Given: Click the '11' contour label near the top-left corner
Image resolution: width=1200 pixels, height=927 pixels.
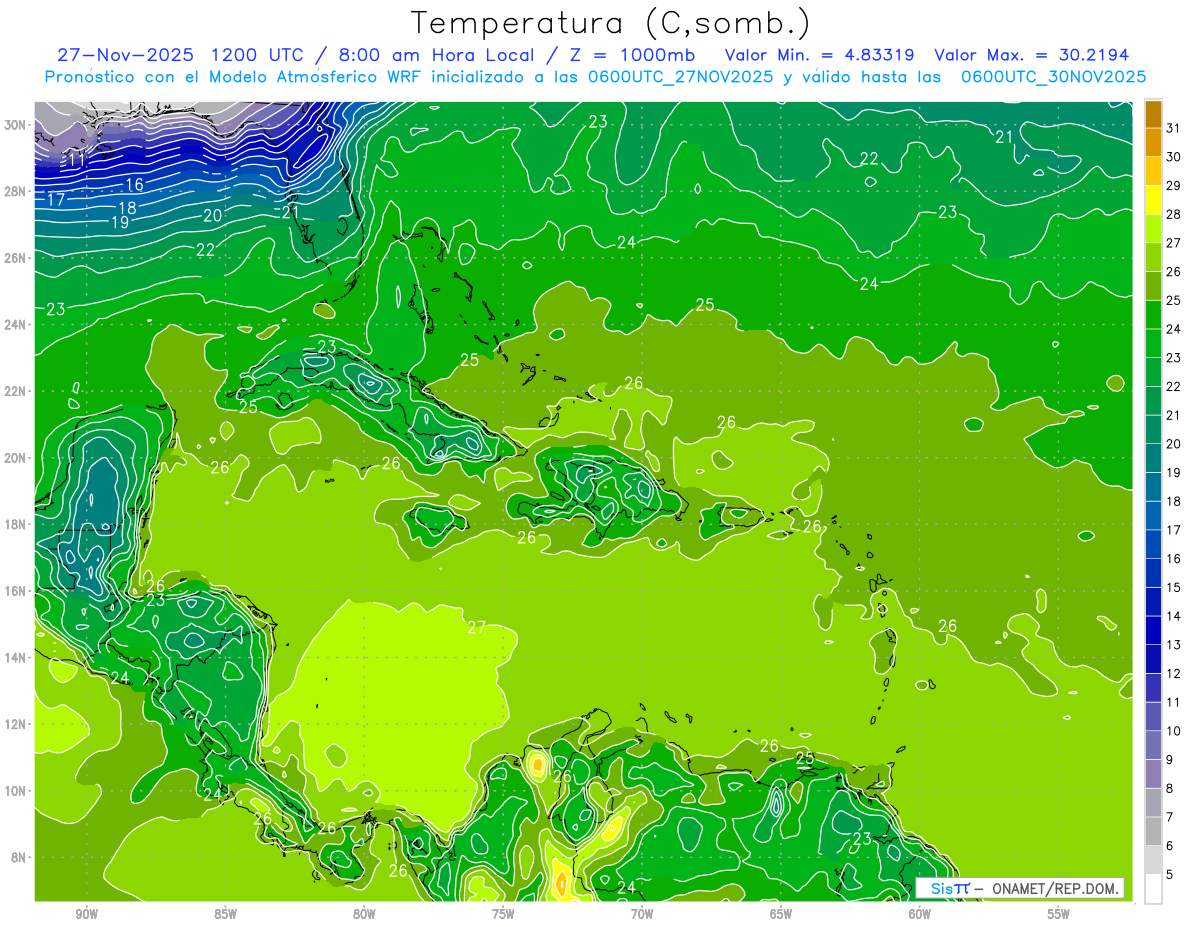Looking at the screenshot, I should (76, 160).
